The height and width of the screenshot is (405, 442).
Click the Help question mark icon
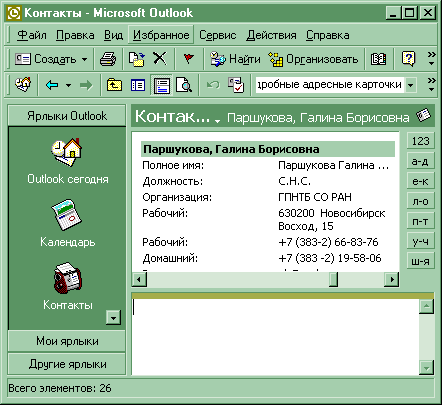[x=408, y=59]
